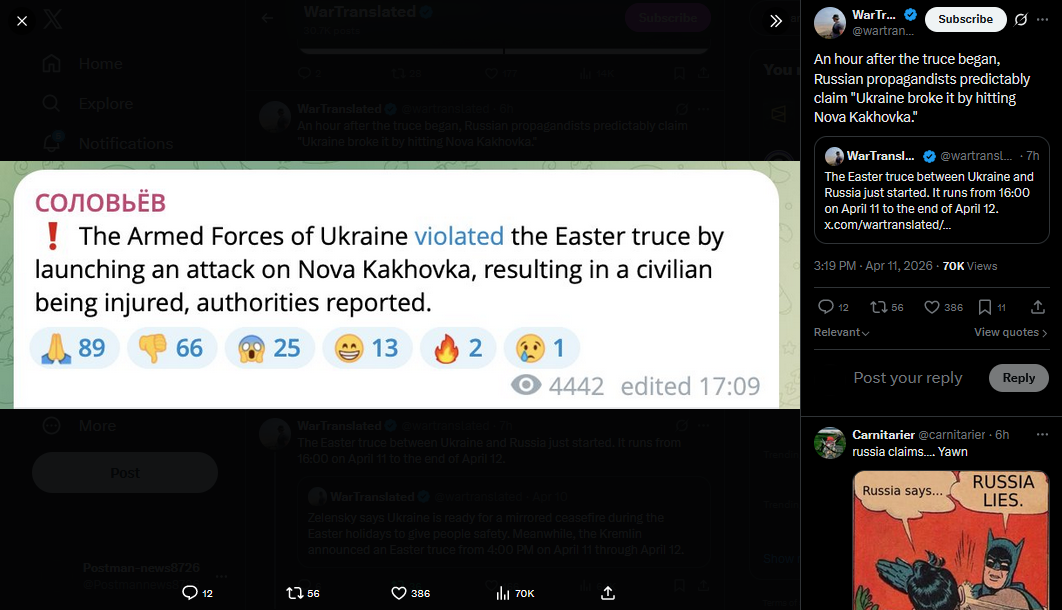Open Grok explain icon next to Subscribe

[1021, 20]
